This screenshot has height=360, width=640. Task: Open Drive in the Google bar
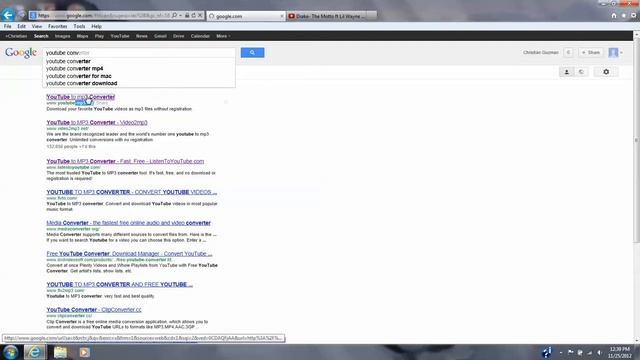178,36
